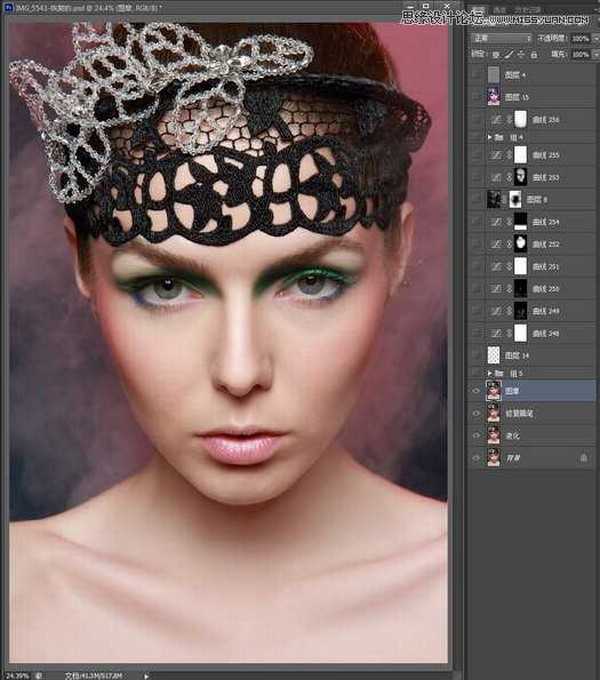The image size is (600, 680).
Task: Hide the 背景 layer using its eye icon
Action: point(475,457)
